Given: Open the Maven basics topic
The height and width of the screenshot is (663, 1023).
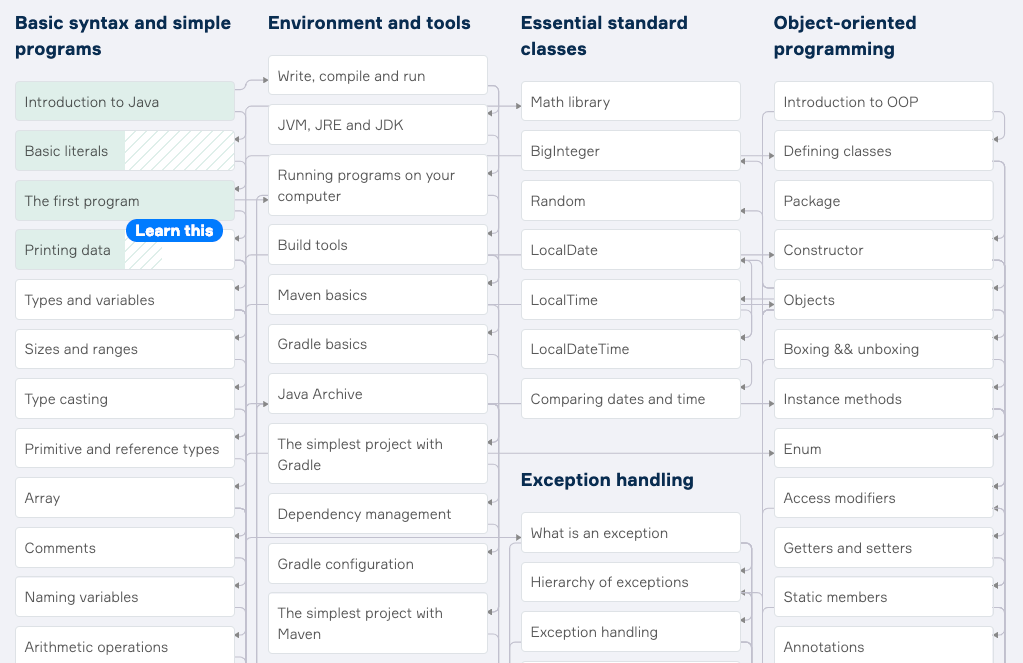Looking at the screenshot, I should coord(377,294).
